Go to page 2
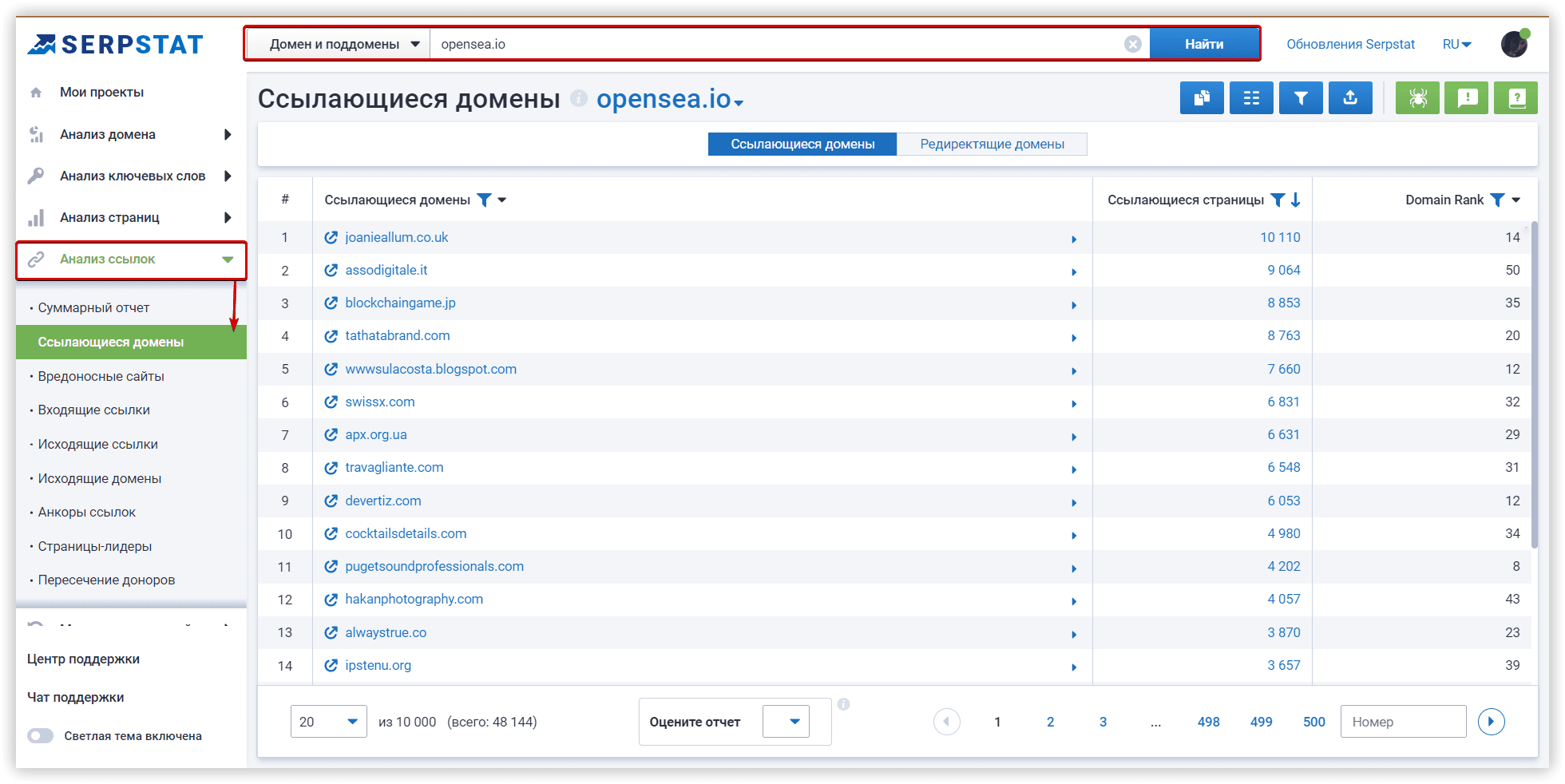Image resolution: width=1565 pixels, height=784 pixels. point(1050,722)
